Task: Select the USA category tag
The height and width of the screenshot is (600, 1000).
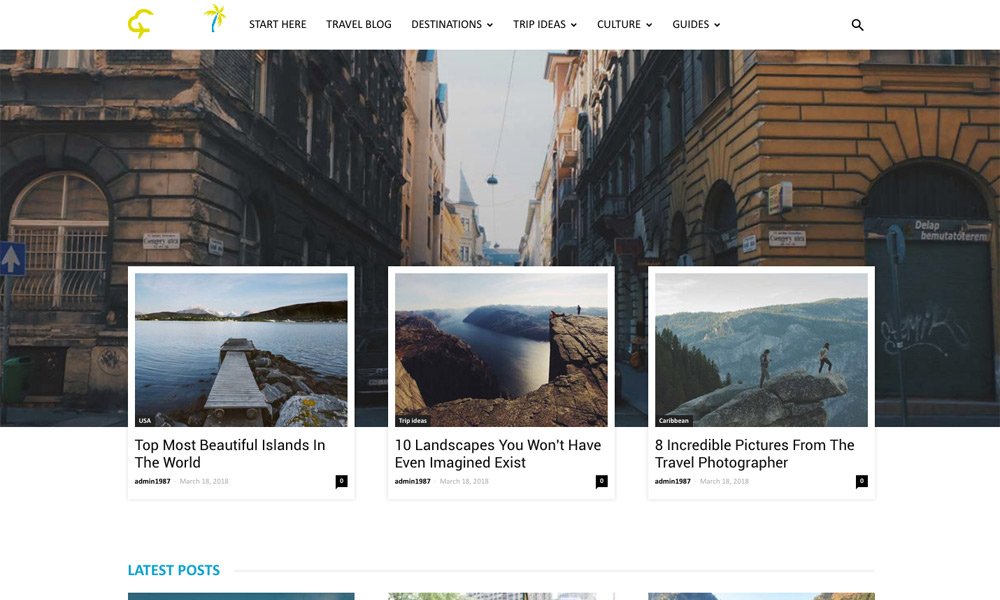Action: [x=145, y=421]
